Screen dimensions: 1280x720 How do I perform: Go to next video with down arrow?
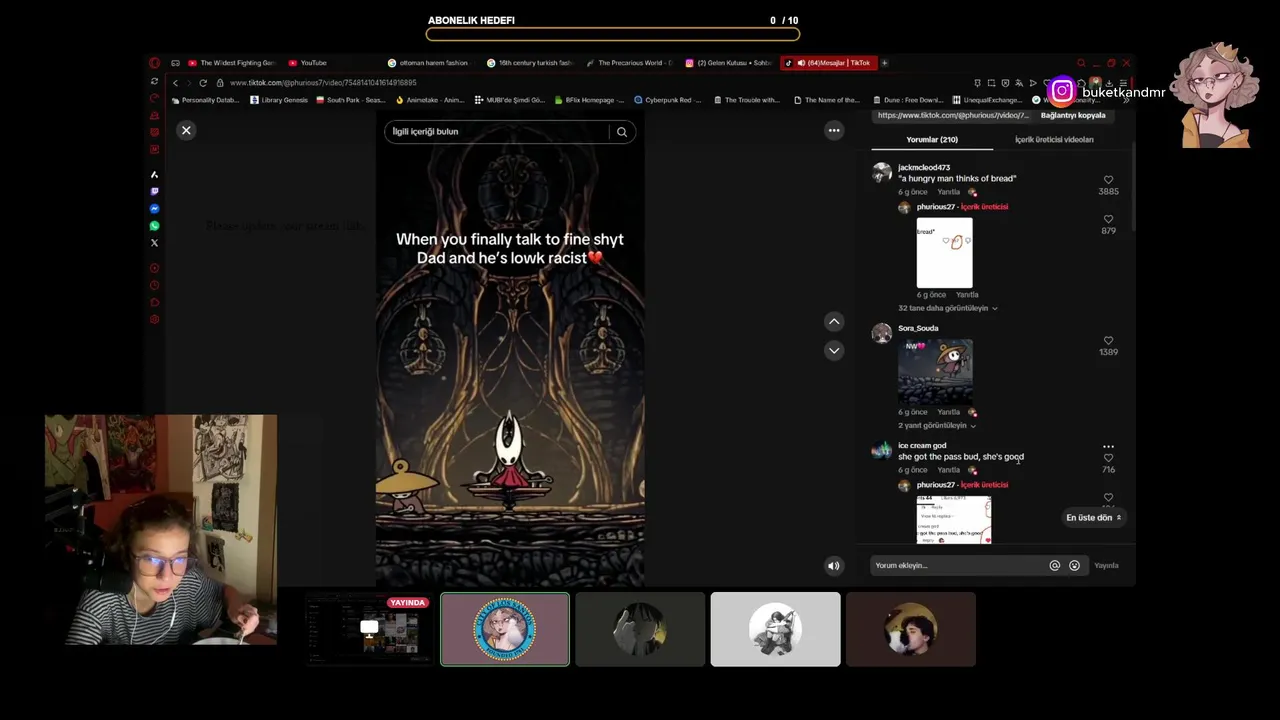[834, 350]
